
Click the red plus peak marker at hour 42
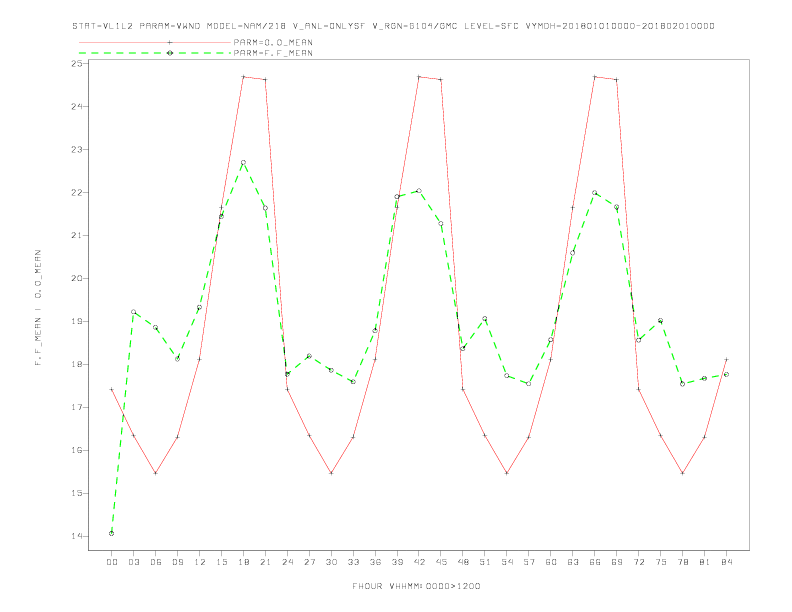coord(419,77)
